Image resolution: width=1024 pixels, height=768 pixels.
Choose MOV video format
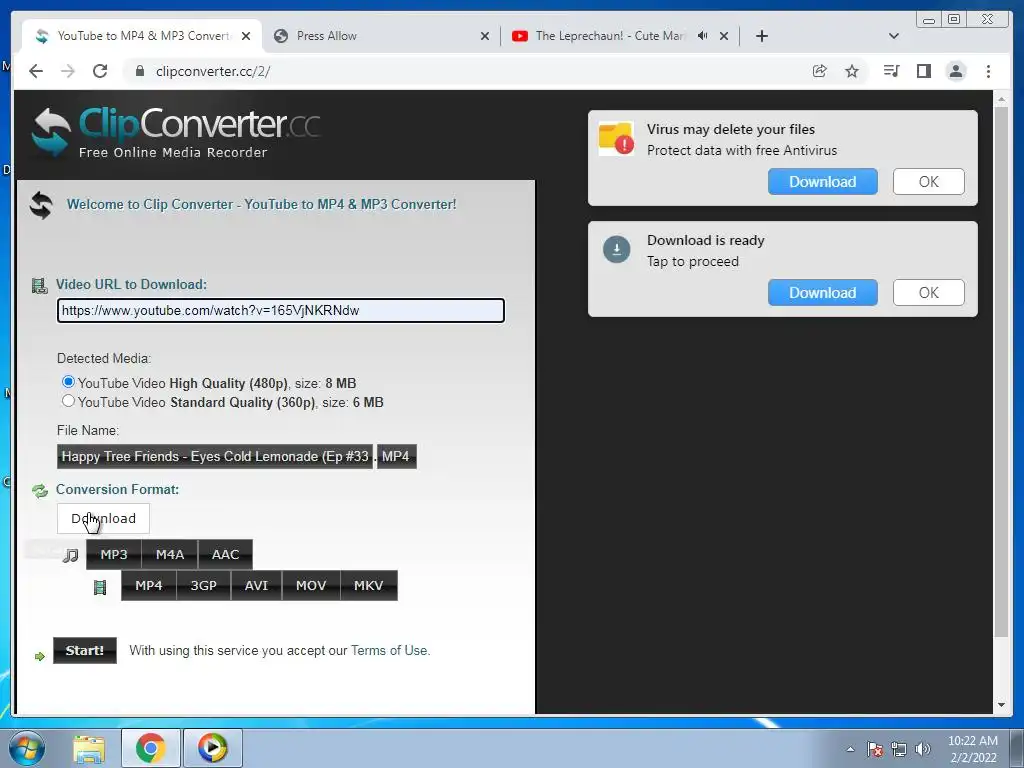coord(311,585)
